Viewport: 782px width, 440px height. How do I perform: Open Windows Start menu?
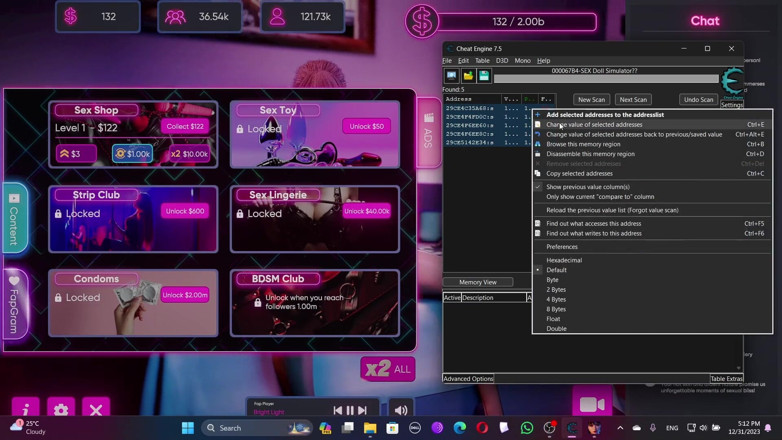(188, 428)
